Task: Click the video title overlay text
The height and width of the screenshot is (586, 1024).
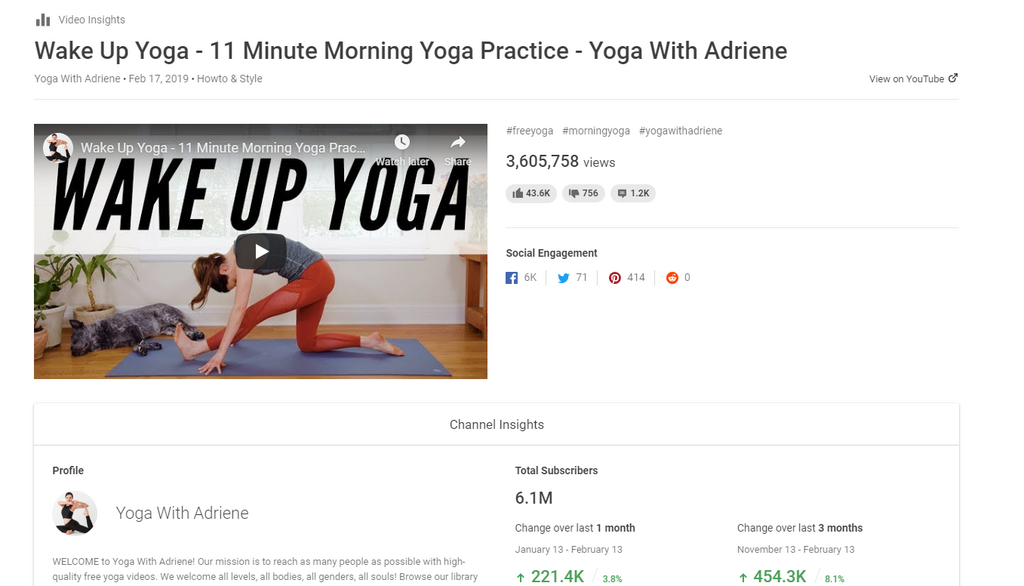Action: point(222,148)
